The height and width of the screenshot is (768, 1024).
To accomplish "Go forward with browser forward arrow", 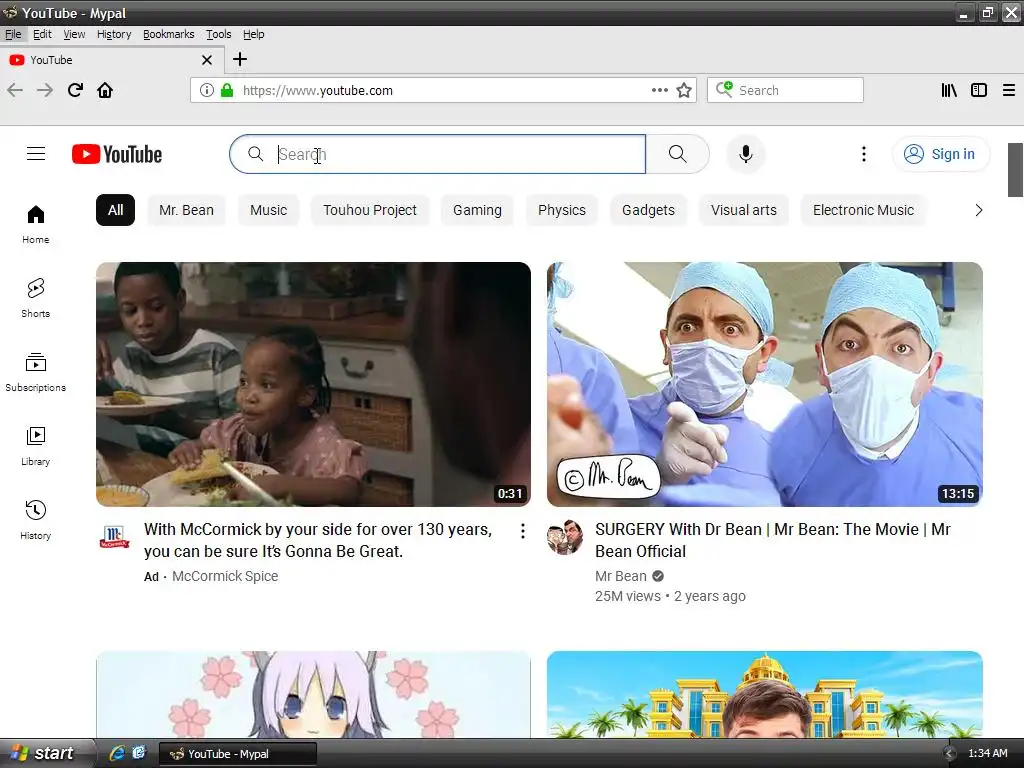I will coord(45,90).
